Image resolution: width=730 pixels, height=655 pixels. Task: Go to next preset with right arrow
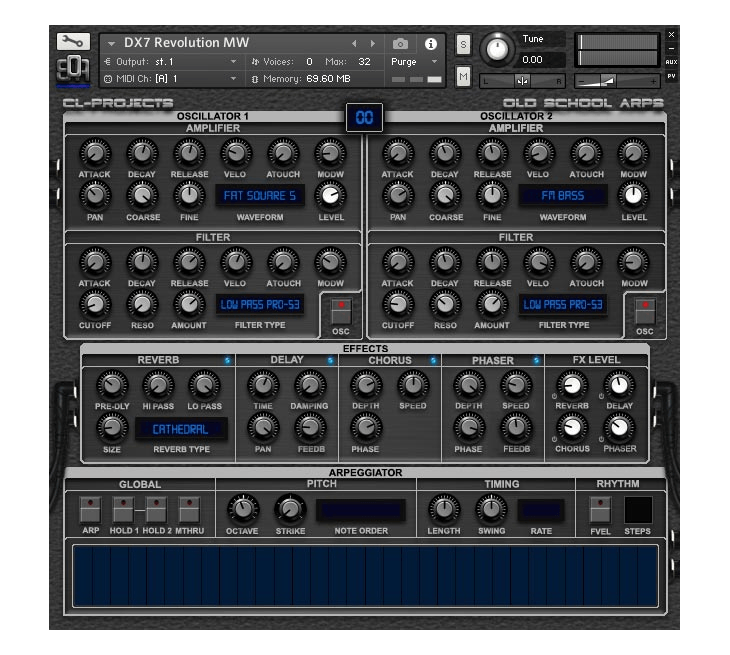pyautogui.click(x=373, y=44)
